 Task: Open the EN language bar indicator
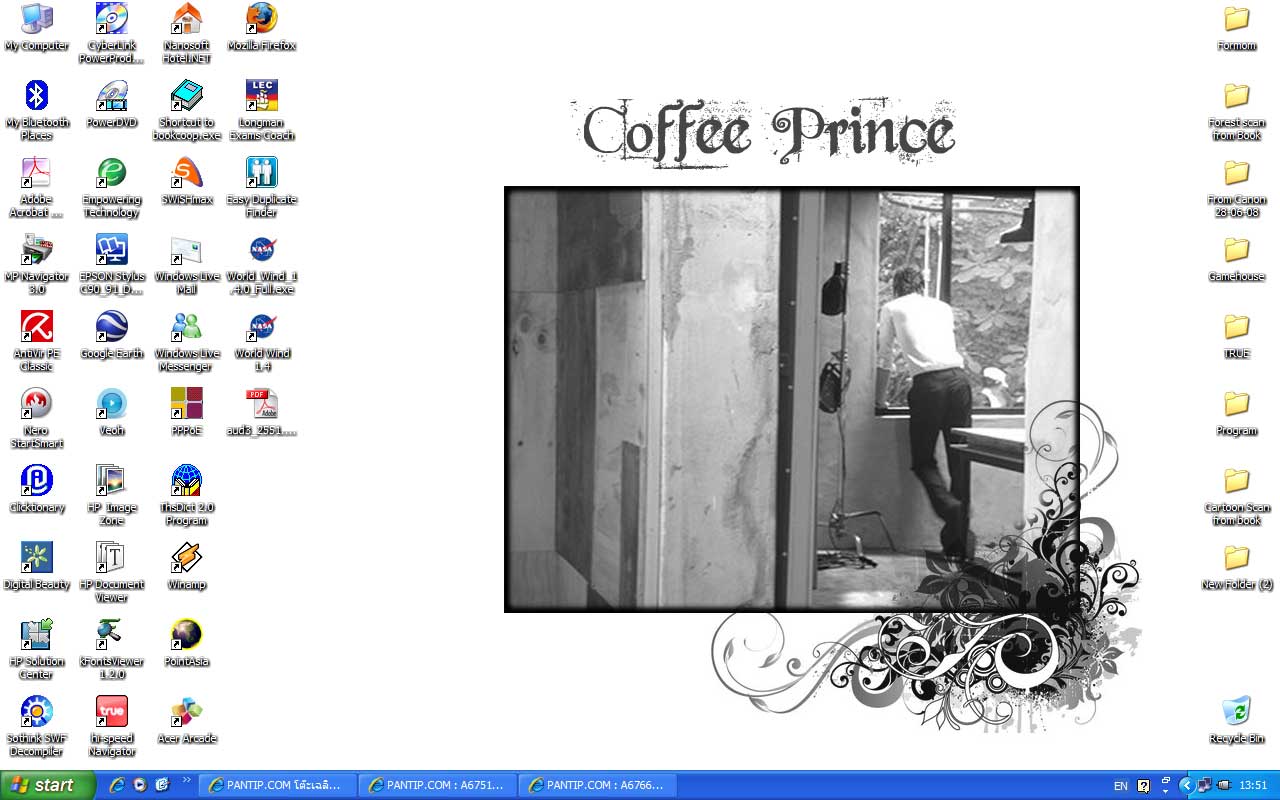coord(1121,786)
